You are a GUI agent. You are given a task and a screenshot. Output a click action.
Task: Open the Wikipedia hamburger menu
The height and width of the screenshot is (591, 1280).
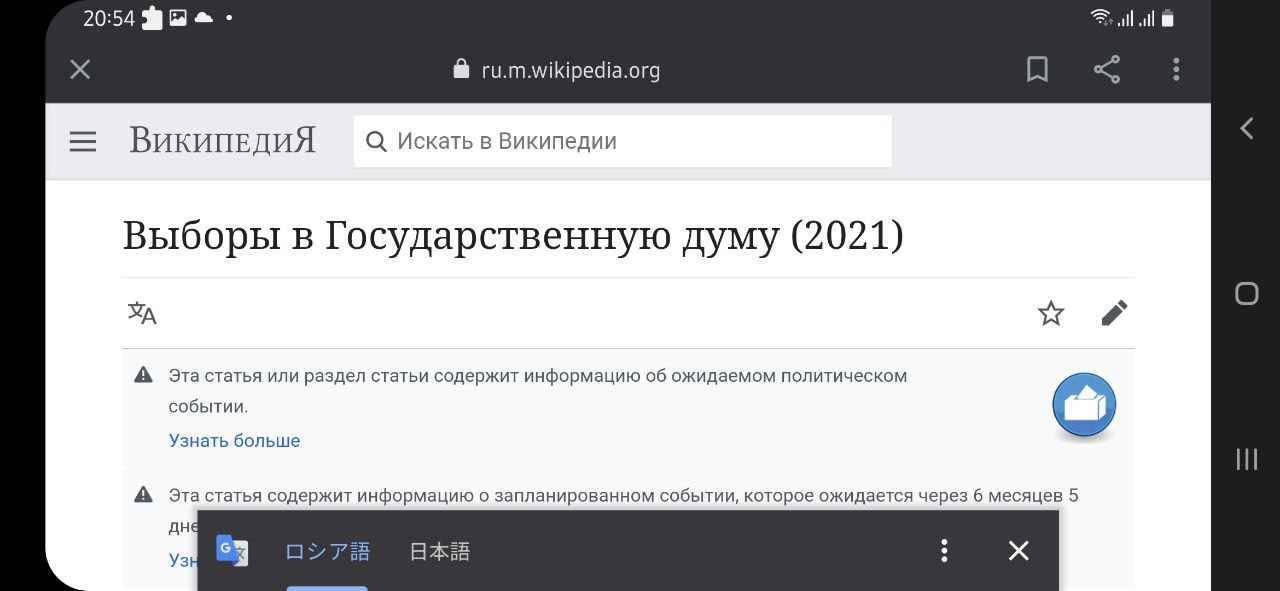[x=83, y=142]
